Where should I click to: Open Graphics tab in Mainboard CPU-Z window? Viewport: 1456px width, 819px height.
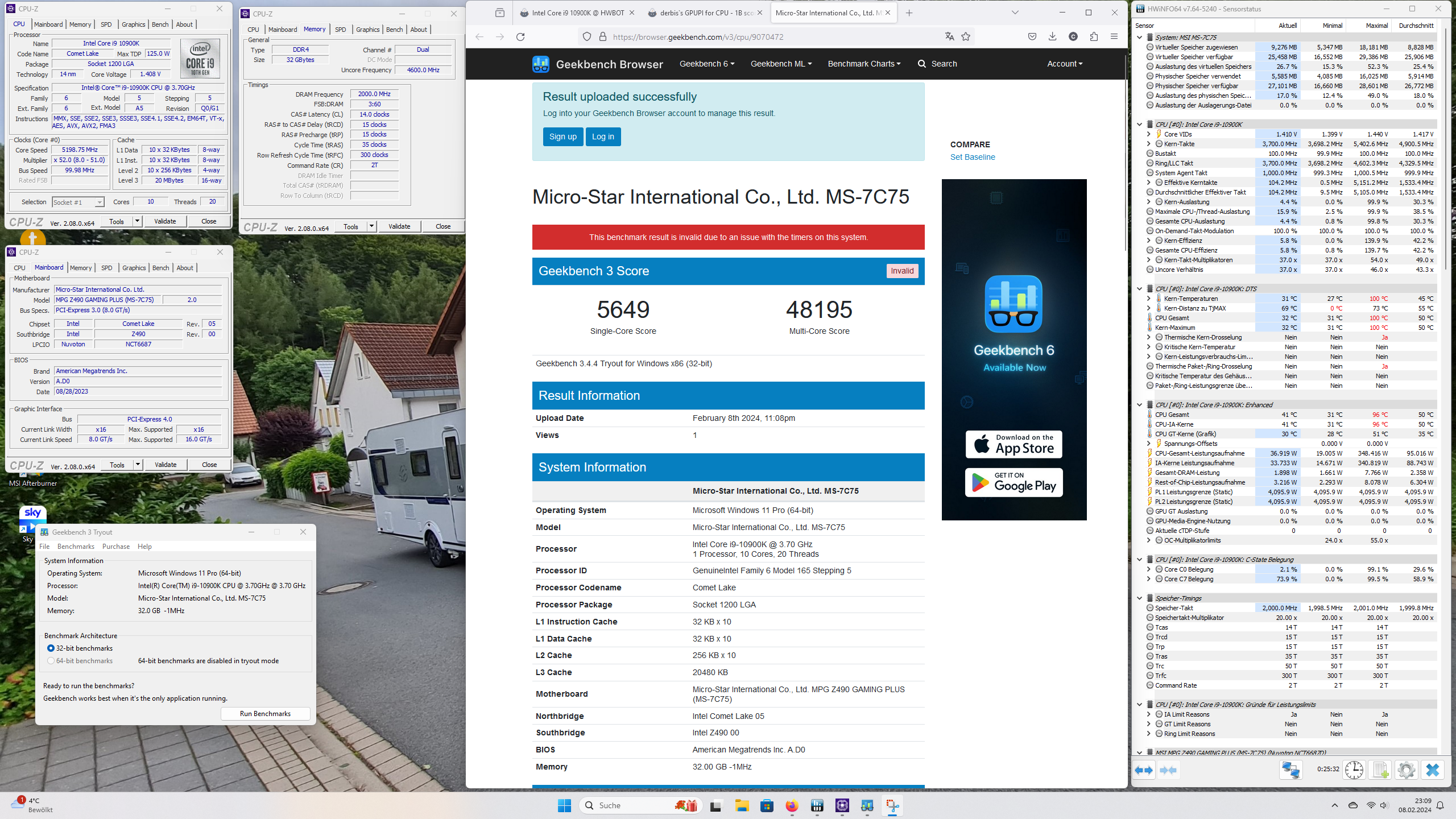coord(134,268)
